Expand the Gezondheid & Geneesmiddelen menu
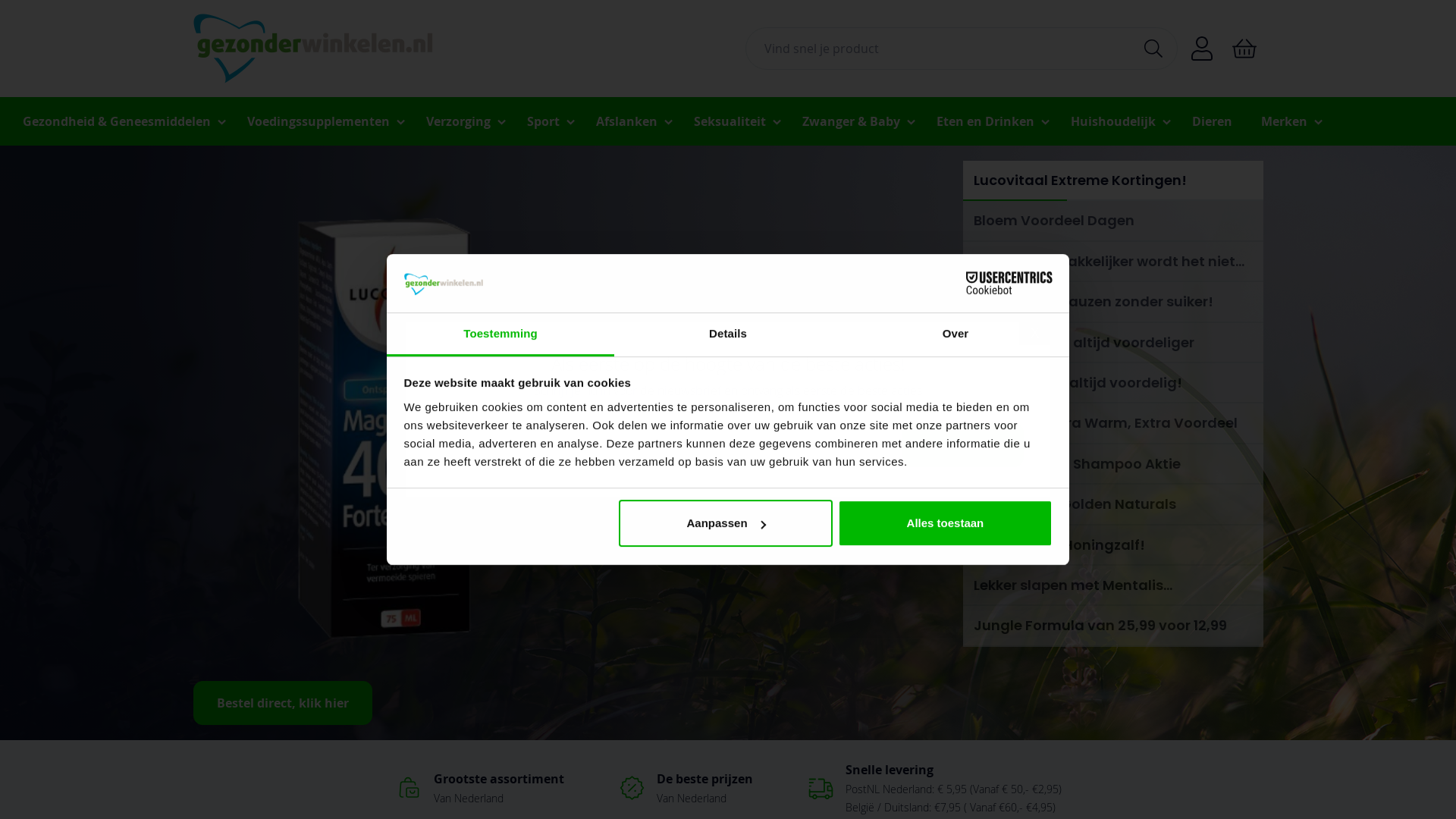 point(124,121)
